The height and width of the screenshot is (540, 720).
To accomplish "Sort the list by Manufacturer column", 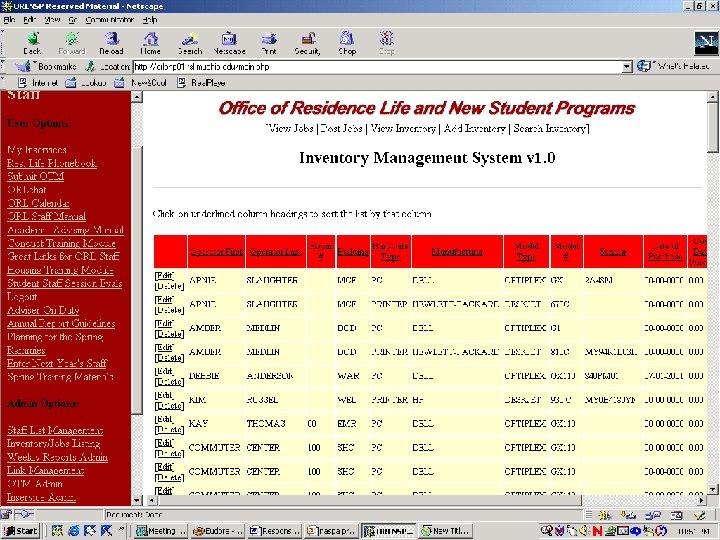I will [457, 251].
